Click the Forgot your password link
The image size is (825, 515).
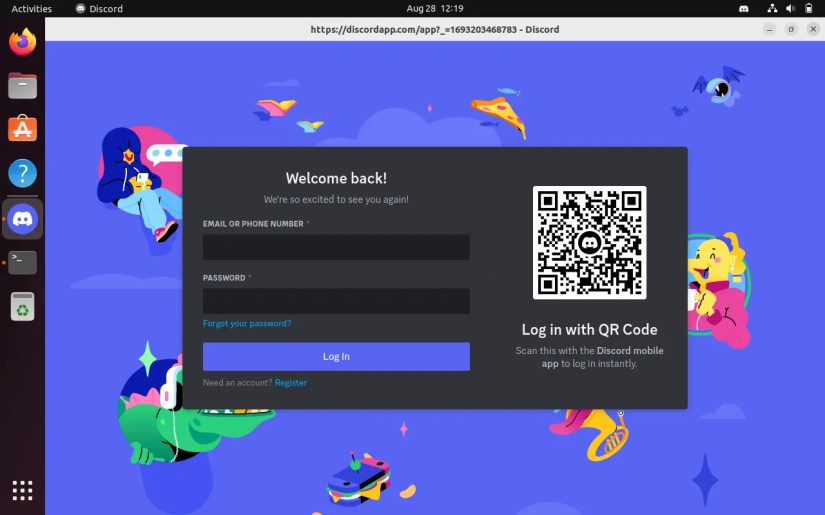tap(247, 324)
